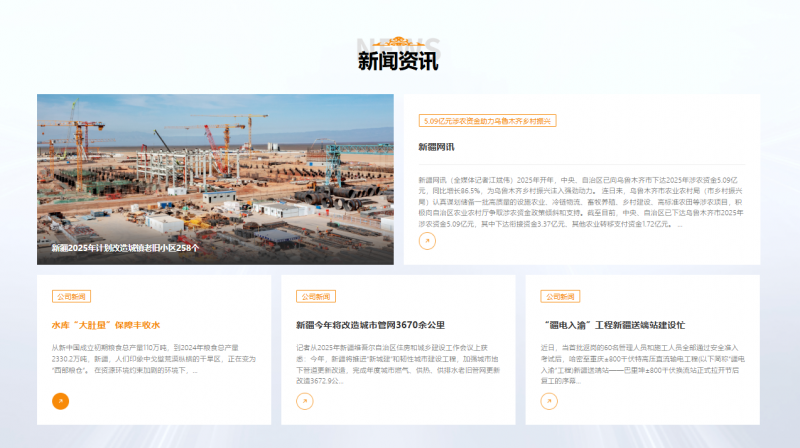Click the 新闻资讯 section heading

click(398, 62)
